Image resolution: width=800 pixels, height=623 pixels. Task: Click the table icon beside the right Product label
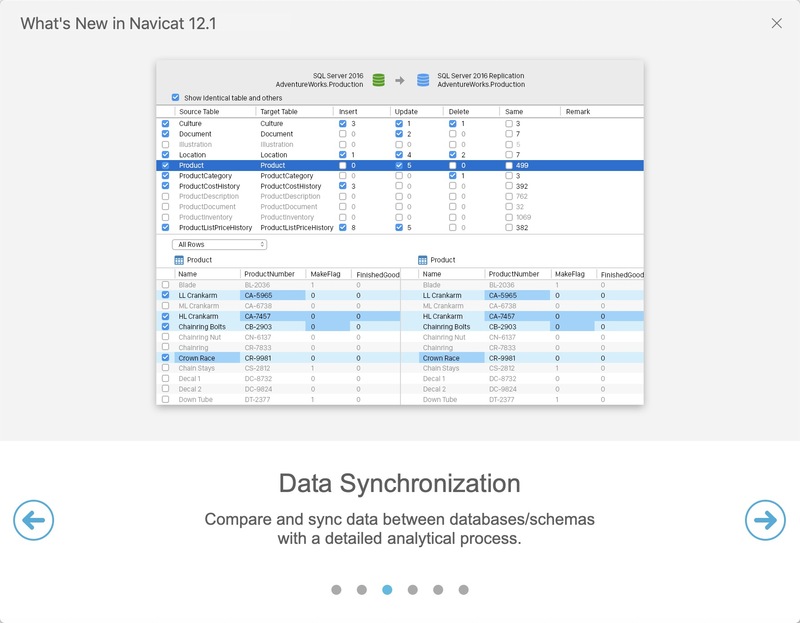coord(422,260)
